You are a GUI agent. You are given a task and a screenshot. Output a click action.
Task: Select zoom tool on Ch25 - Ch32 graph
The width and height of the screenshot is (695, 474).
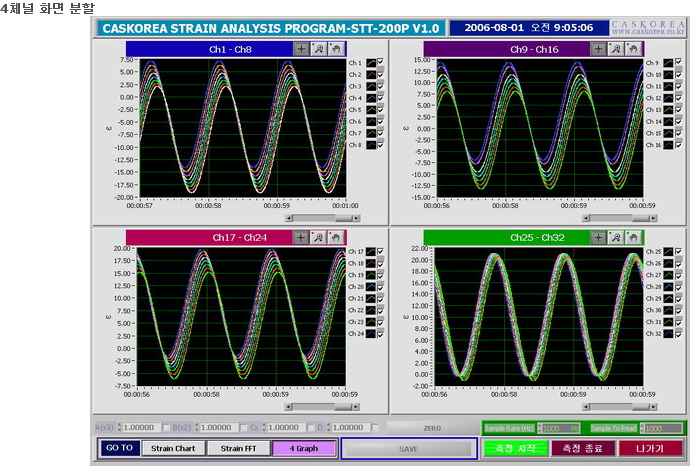[616, 238]
